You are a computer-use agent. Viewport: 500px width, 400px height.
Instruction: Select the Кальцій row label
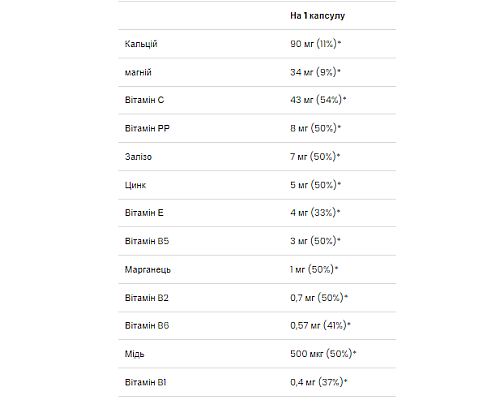tap(141, 44)
